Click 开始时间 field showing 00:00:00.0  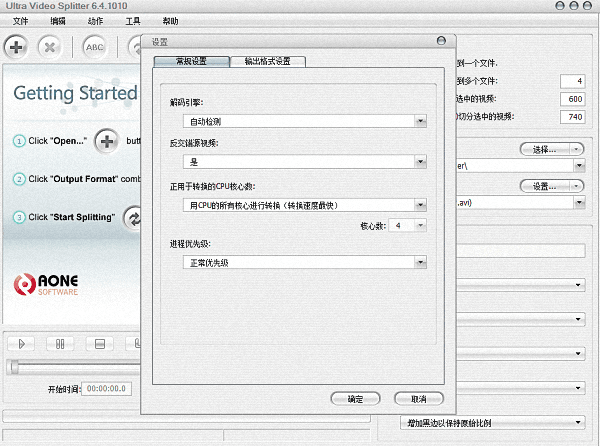106,389
